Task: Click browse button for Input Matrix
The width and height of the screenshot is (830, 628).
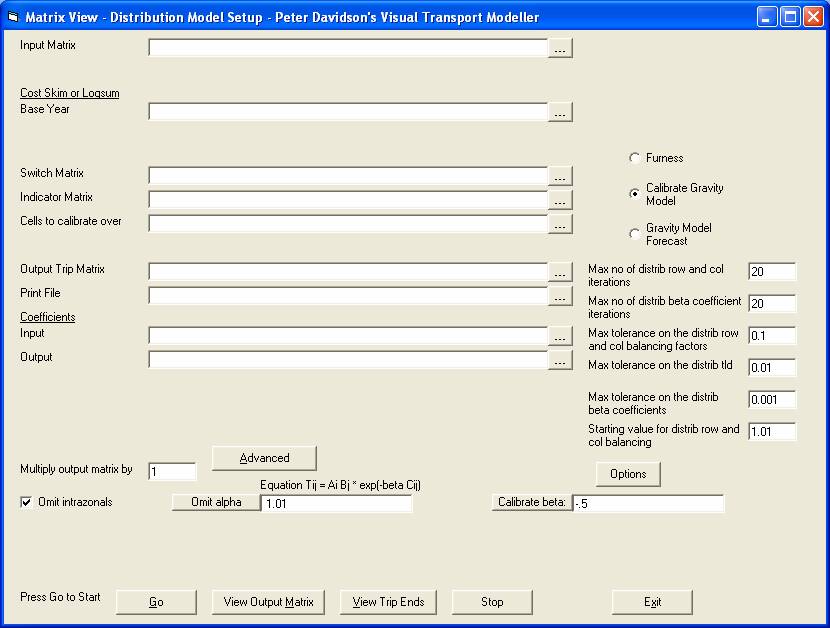Action: 560,48
